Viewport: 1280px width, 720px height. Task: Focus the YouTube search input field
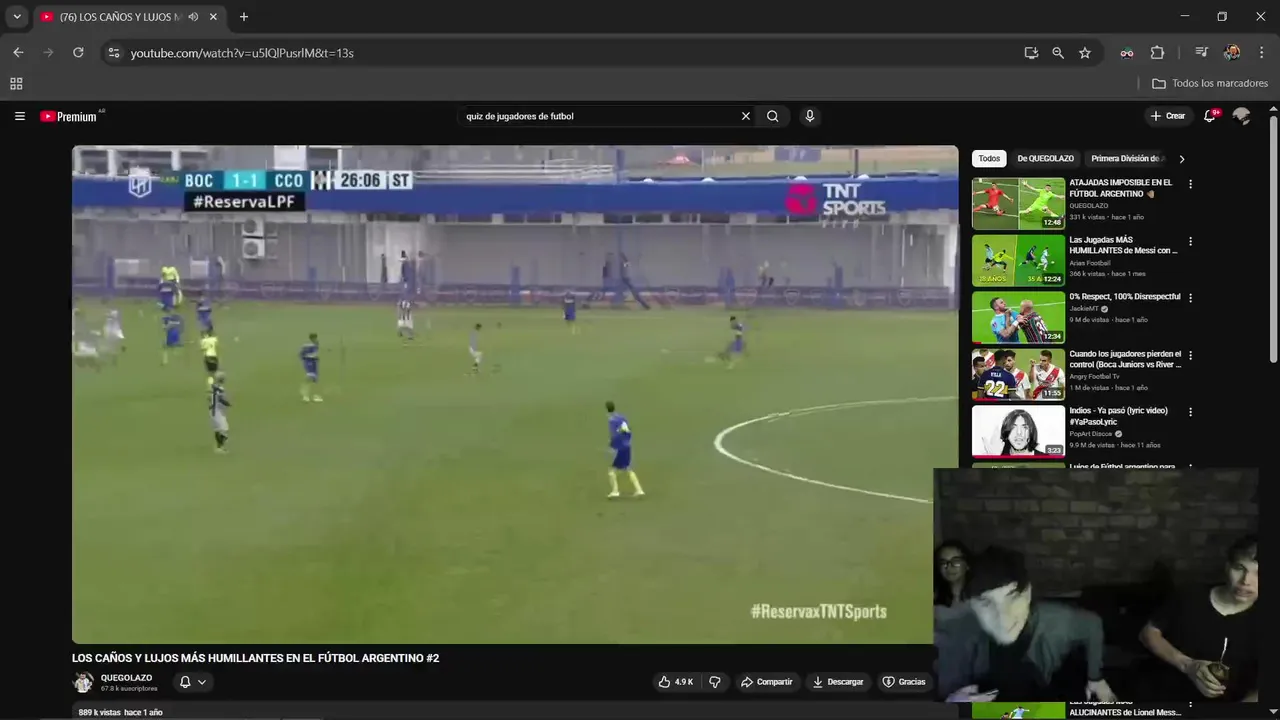coord(600,116)
